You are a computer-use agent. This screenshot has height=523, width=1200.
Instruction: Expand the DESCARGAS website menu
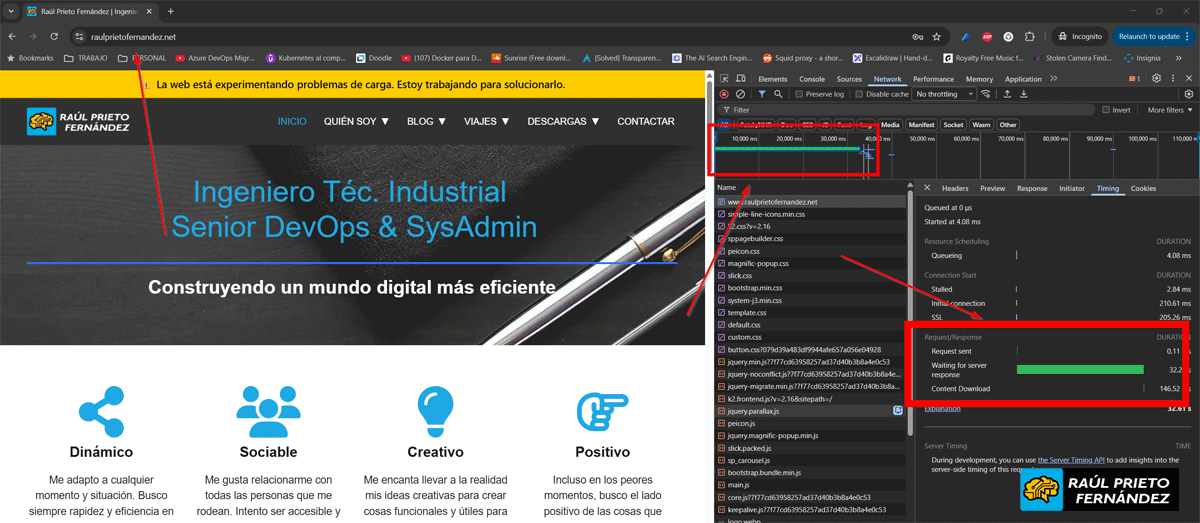[x=563, y=122]
